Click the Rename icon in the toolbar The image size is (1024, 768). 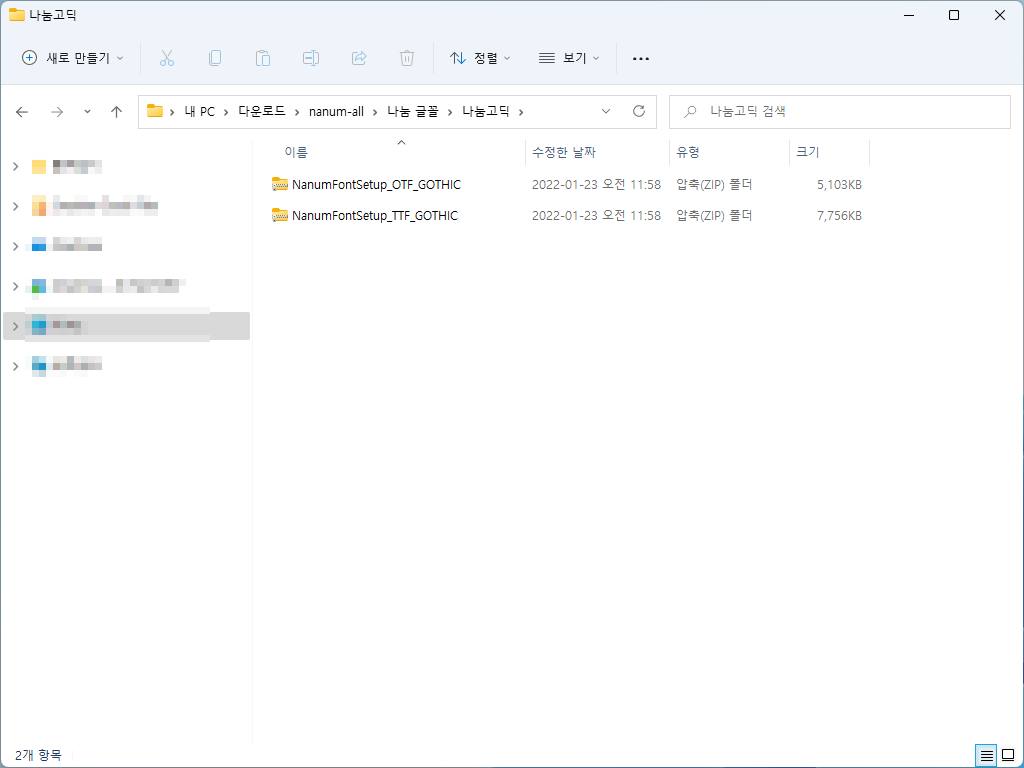(x=311, y=58)
